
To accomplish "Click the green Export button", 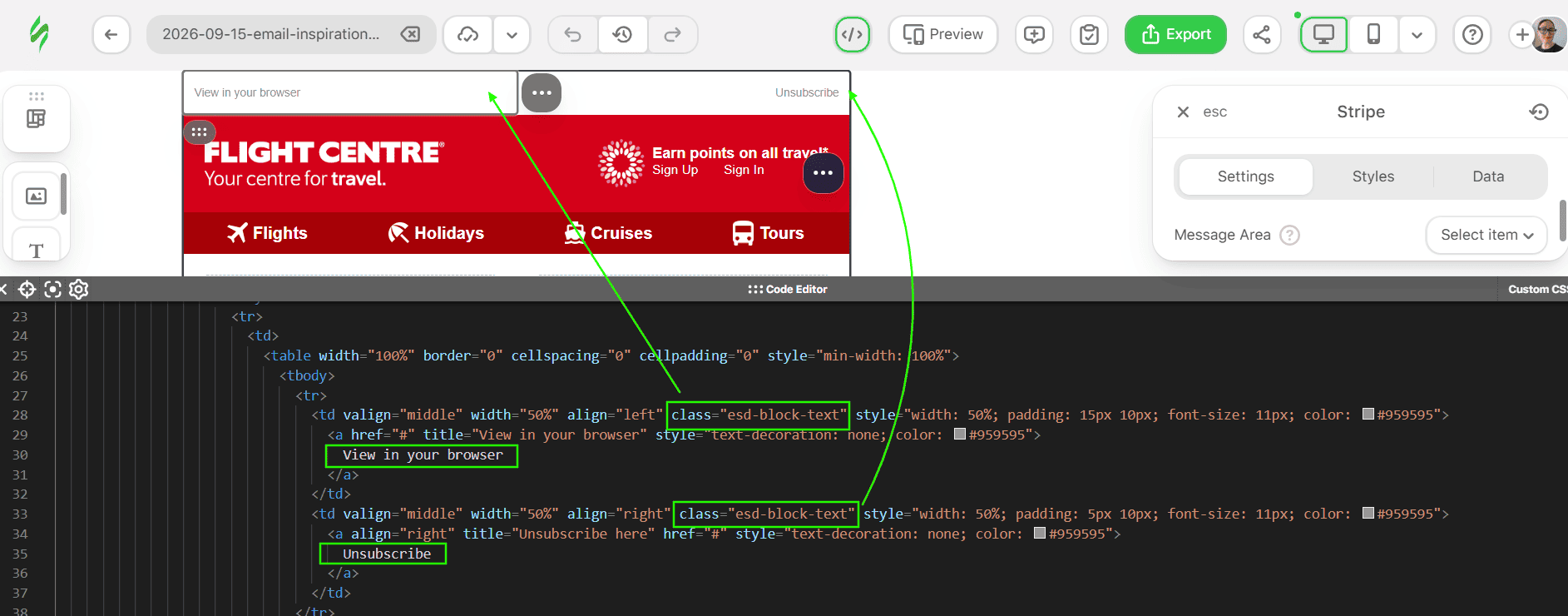I will tap(1175, 35).
